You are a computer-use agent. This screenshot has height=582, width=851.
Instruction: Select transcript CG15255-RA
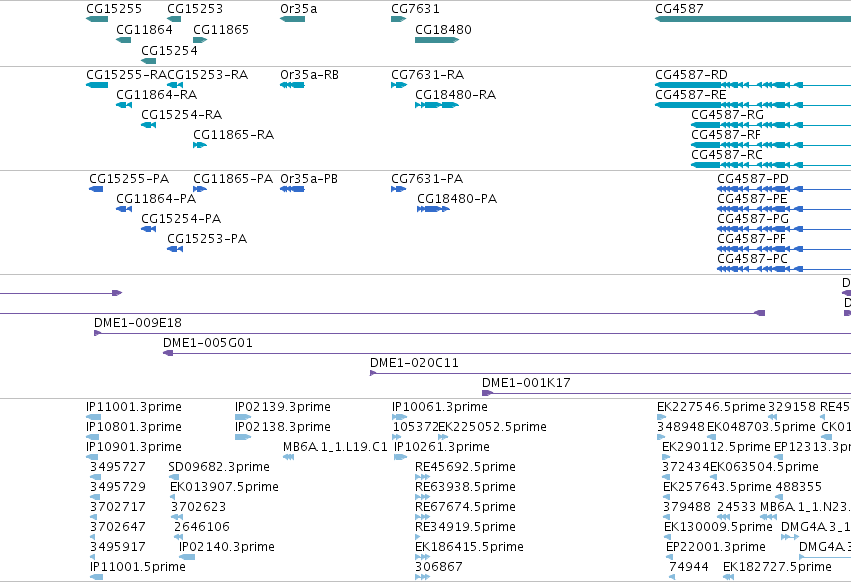(x=97, y=85)
